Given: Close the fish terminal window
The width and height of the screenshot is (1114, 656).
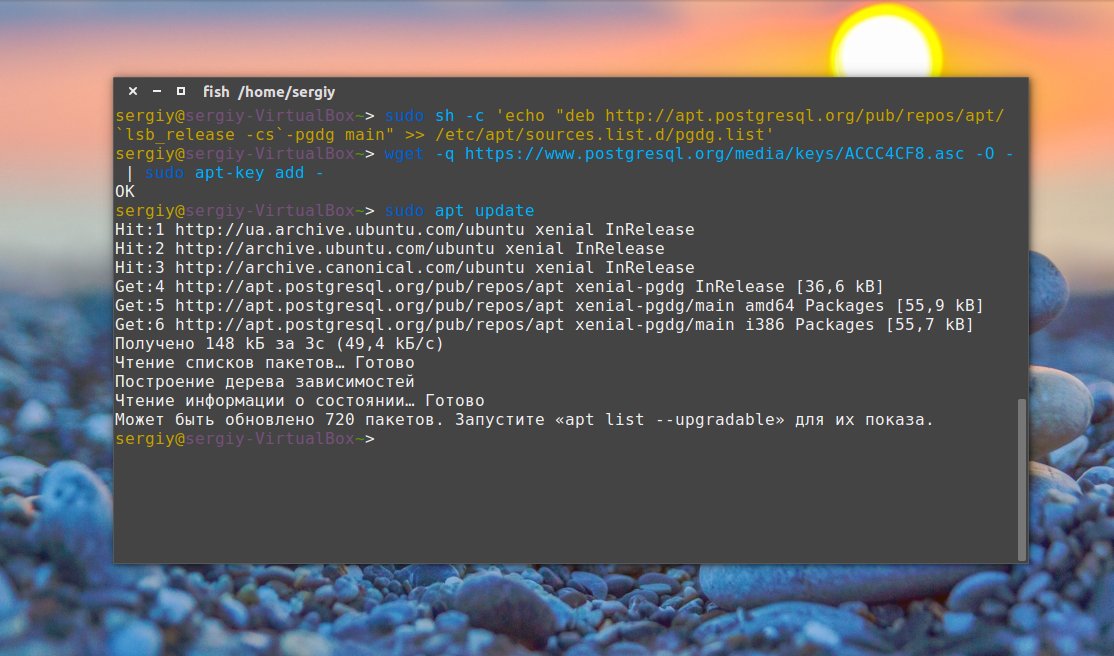Looking at the screenshot, I should [x=133, y=92].
